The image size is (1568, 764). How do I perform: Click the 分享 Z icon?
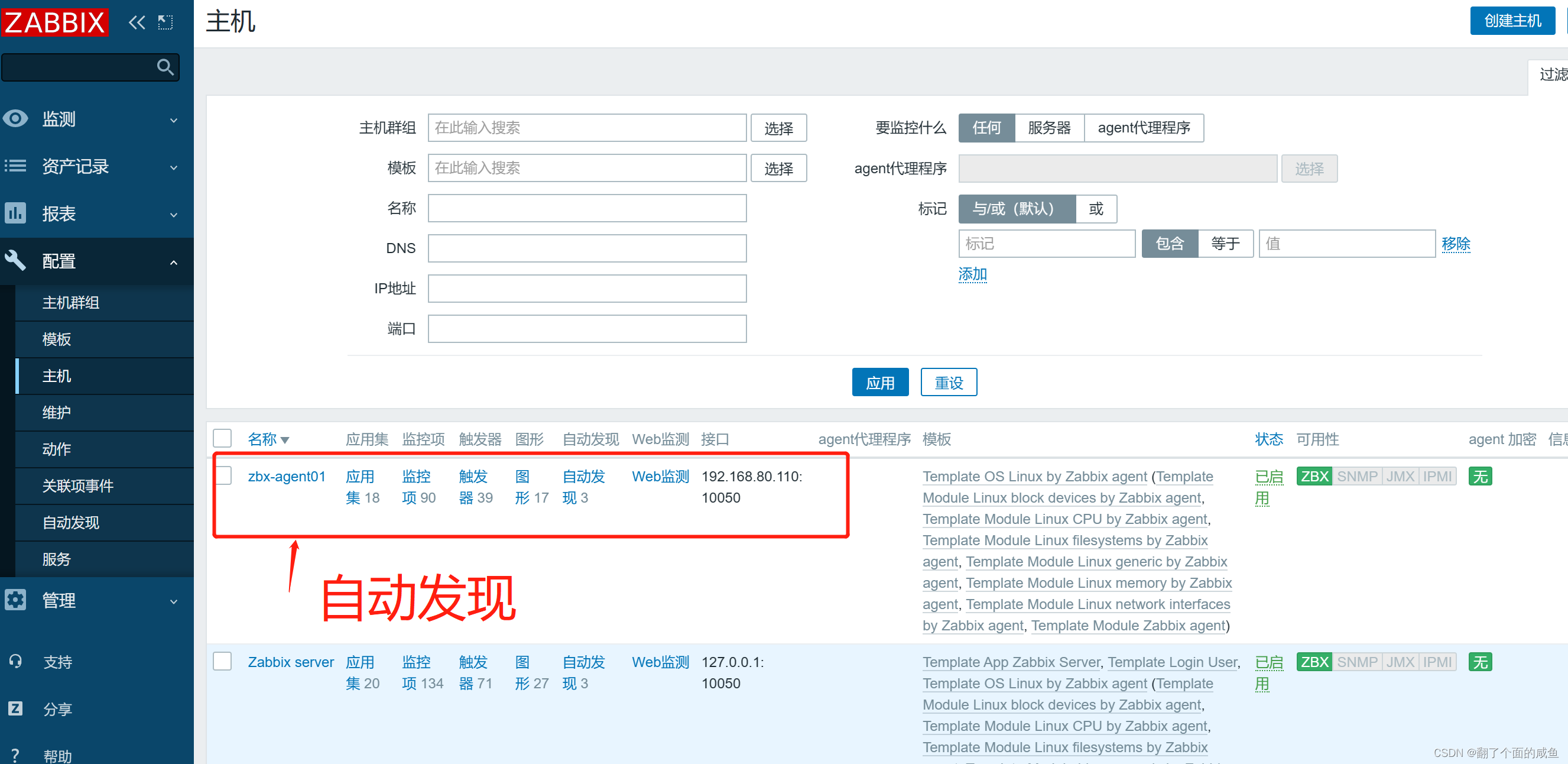tap(16, 708)
